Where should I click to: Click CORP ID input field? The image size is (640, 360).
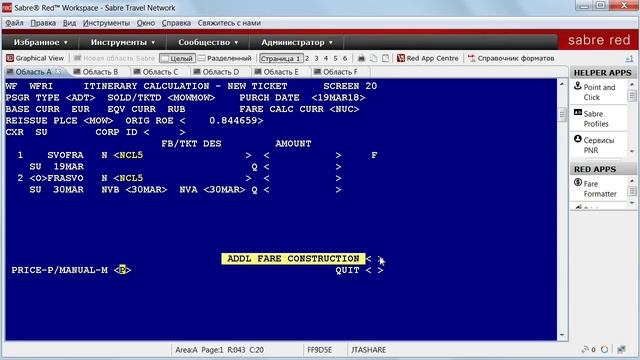coord(165,132)
